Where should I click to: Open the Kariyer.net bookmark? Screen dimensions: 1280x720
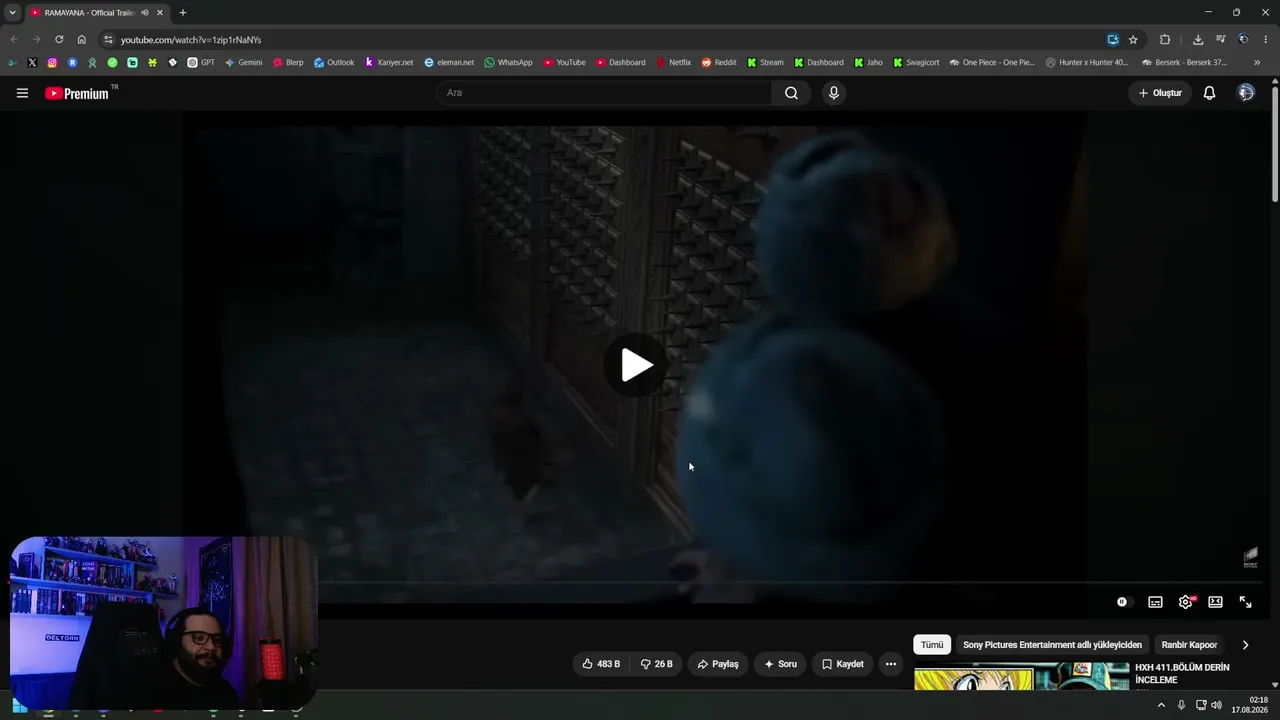coord(389,62)
